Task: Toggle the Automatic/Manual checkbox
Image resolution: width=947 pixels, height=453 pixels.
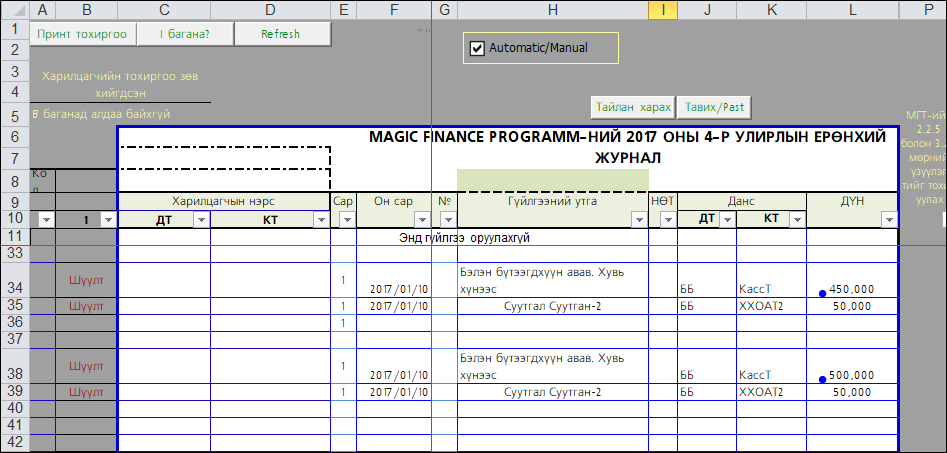Action: click(x=477, y=48)
